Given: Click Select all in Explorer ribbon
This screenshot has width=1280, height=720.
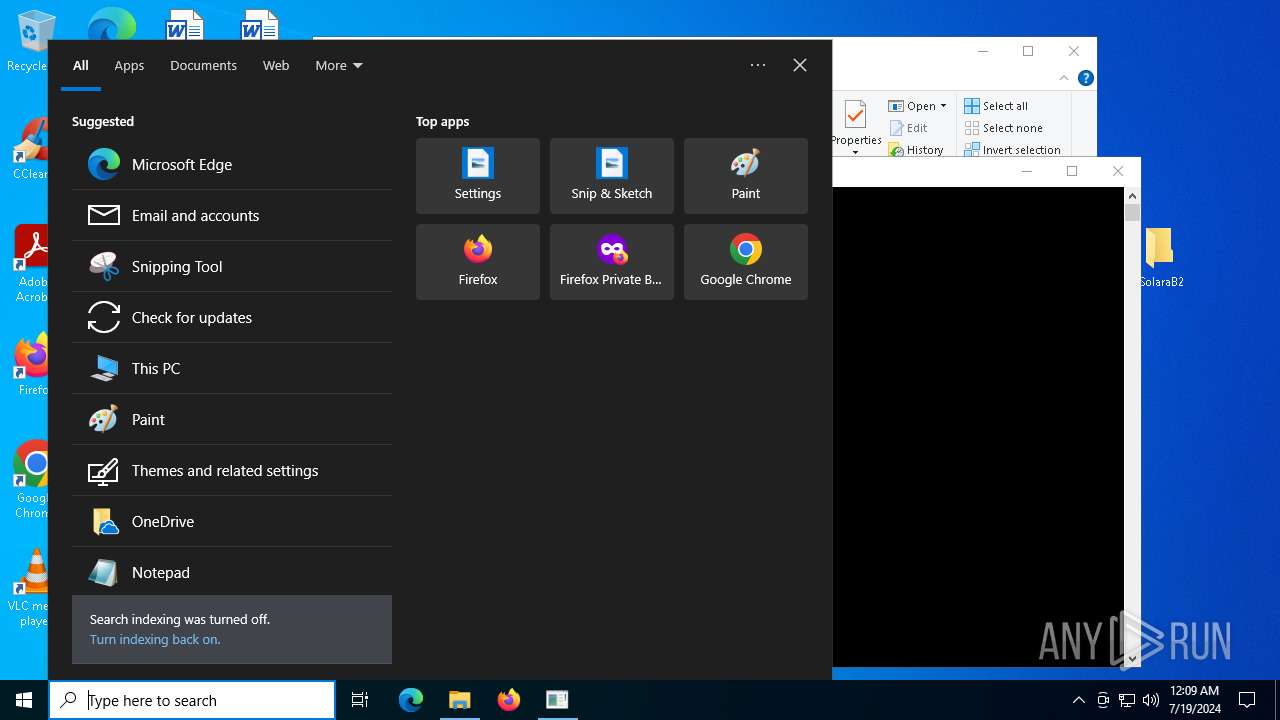Looking at the screenshot, I should 996,106.
